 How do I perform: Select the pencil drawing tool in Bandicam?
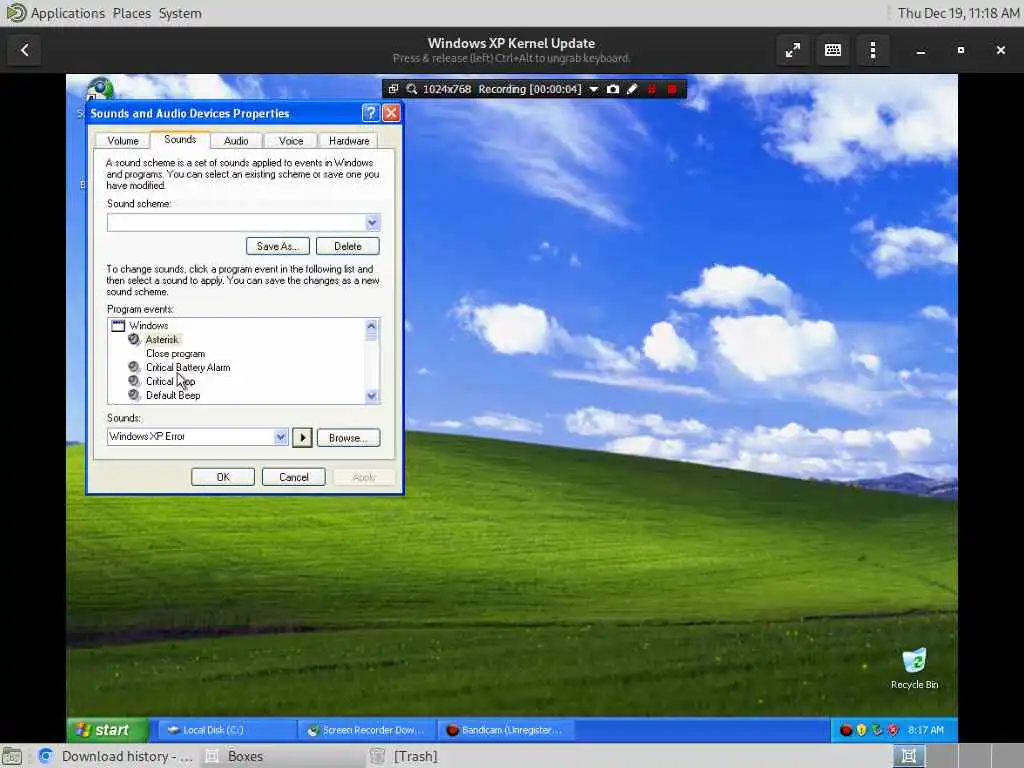(632, 89)
